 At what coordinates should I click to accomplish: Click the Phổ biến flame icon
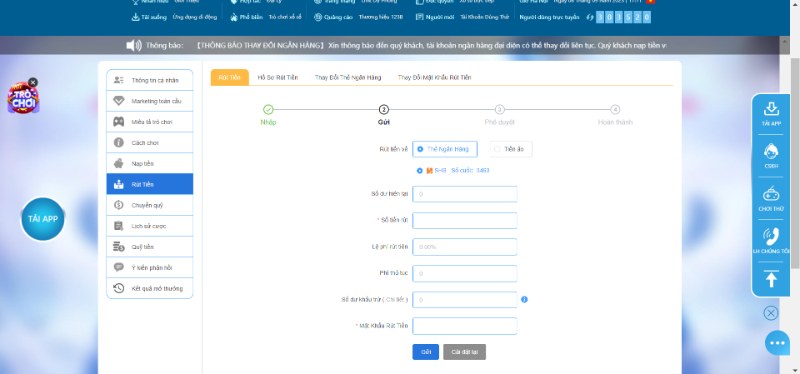[x=234, y=17]
